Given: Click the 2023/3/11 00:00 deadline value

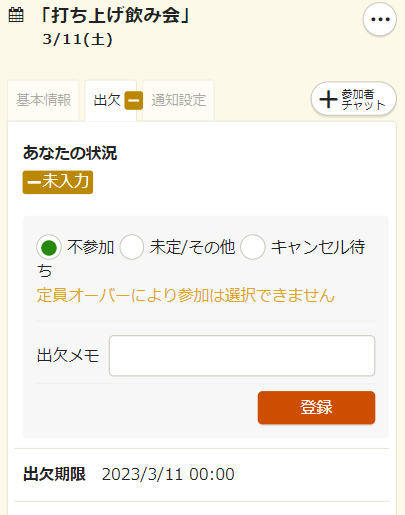Looking at the screenshot, I should click(x=168, y=474).
